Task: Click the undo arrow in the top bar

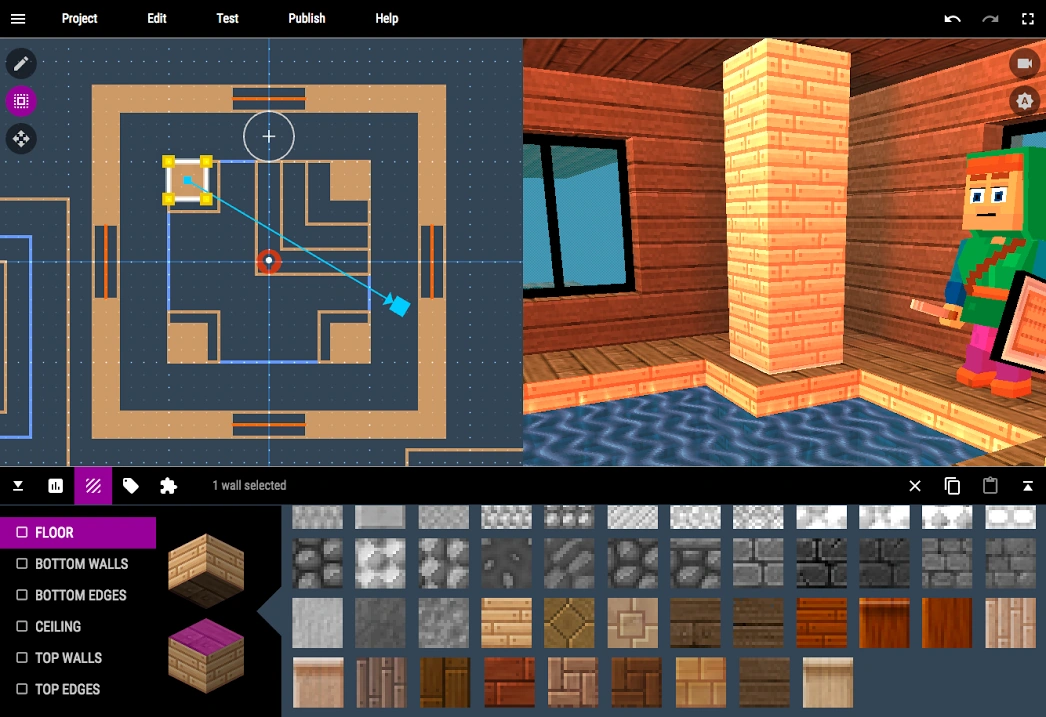Action: point(951,18)
